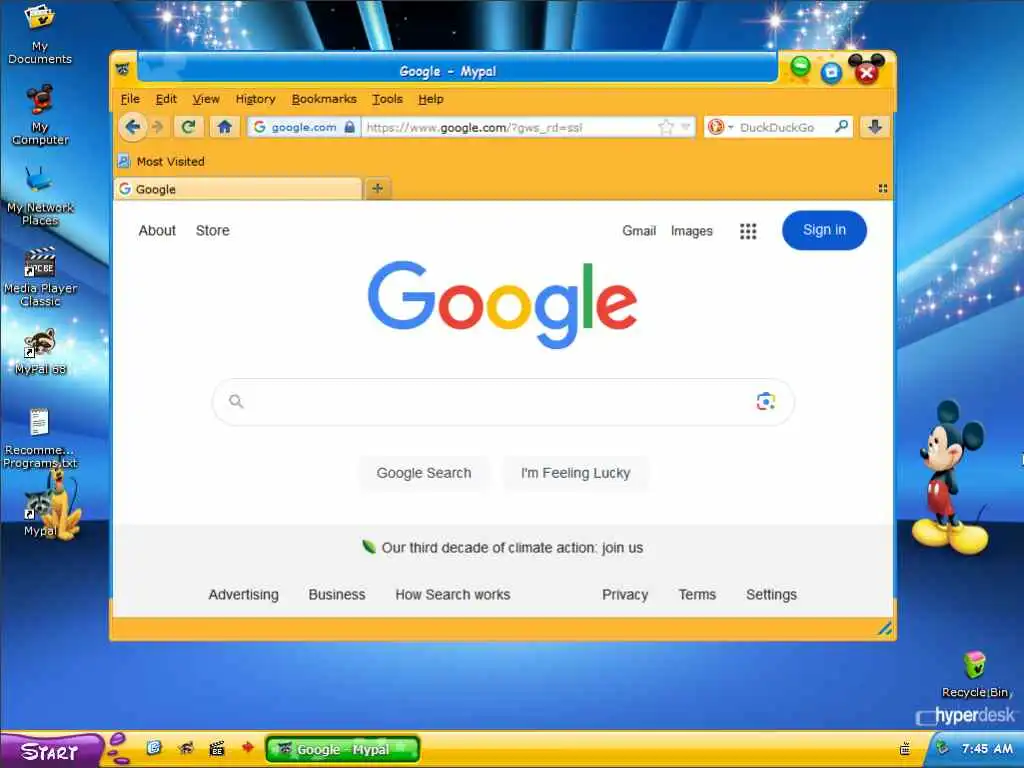
Task: Open the Tools menu
Action: point(387,99)
